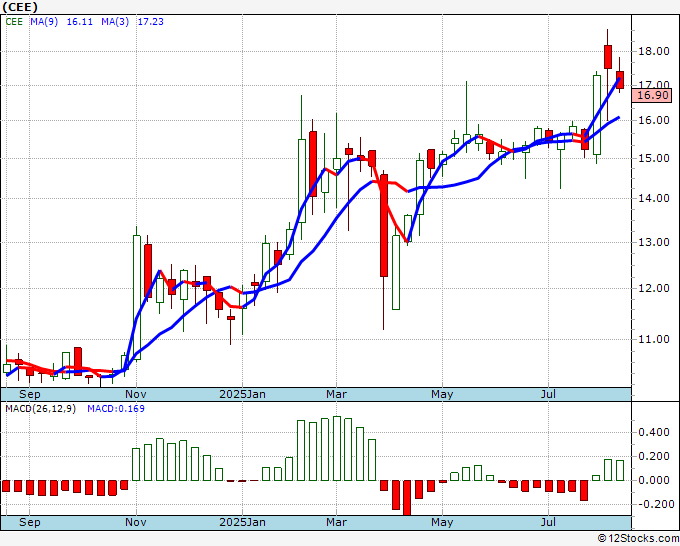Click the 14.00 price axis label
The height and width of the screenshot is (546, 680).
point(654,198)
